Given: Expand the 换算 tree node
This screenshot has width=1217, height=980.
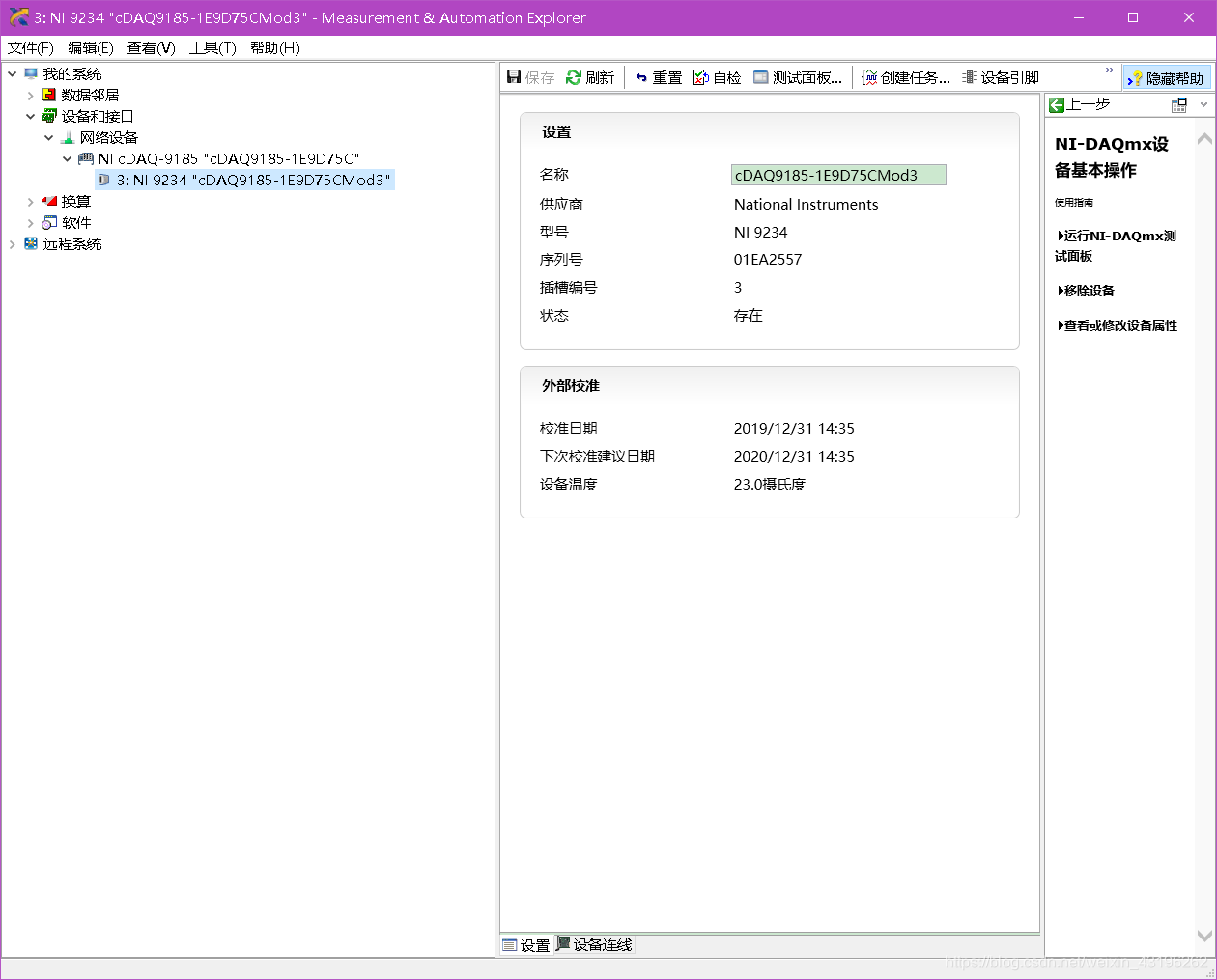Looking at the screenshot, I should 30,201.
